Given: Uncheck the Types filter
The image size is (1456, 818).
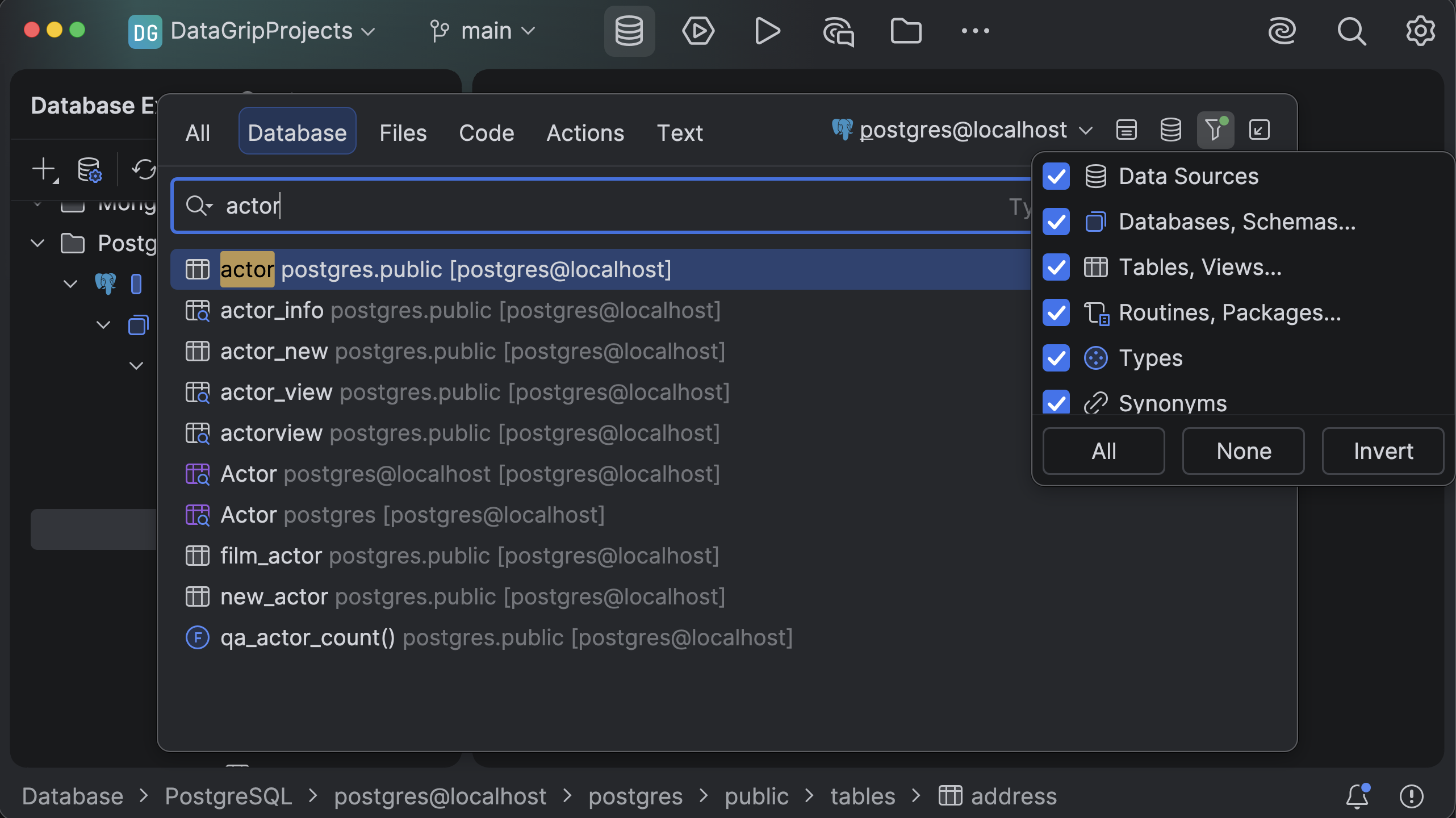Looking at the screenshot, I should (x=1056, y=358).
